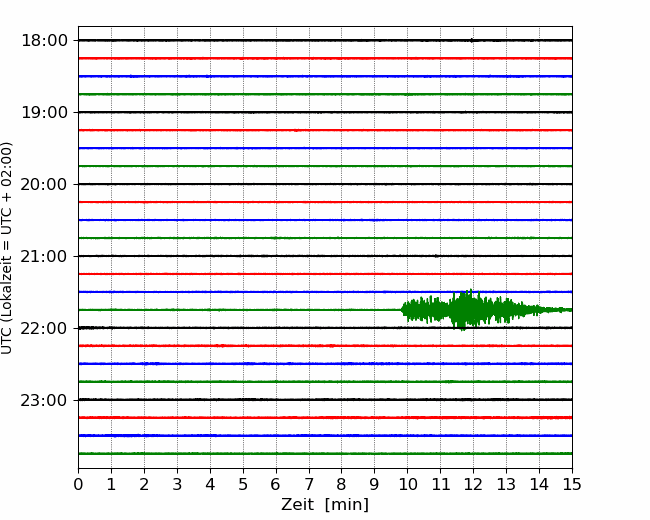Screen dimensions: 650x520
Task: Click the 18:00 time label
Action: [x=44, y=41]
